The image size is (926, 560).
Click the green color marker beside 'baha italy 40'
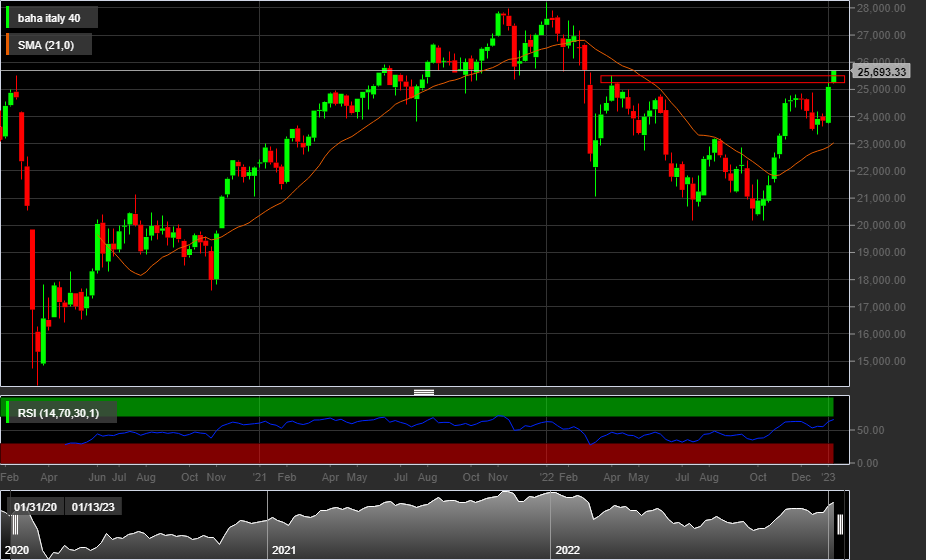(8, 18)
